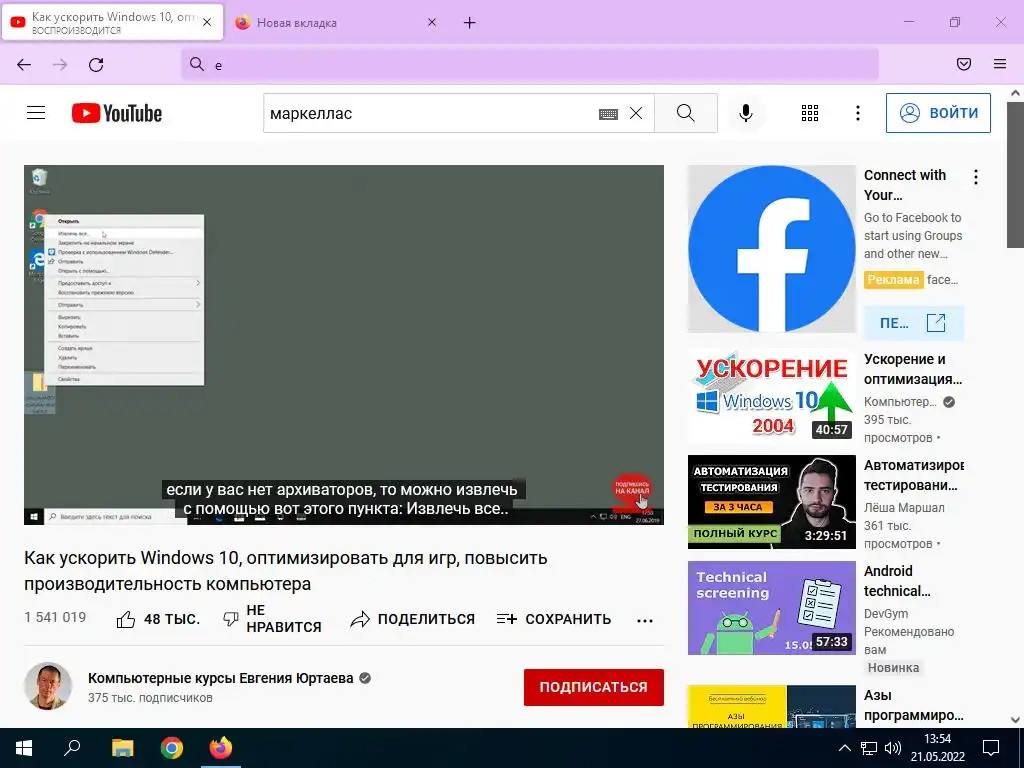Open more actions ellipsis under video

coord(645,620)
